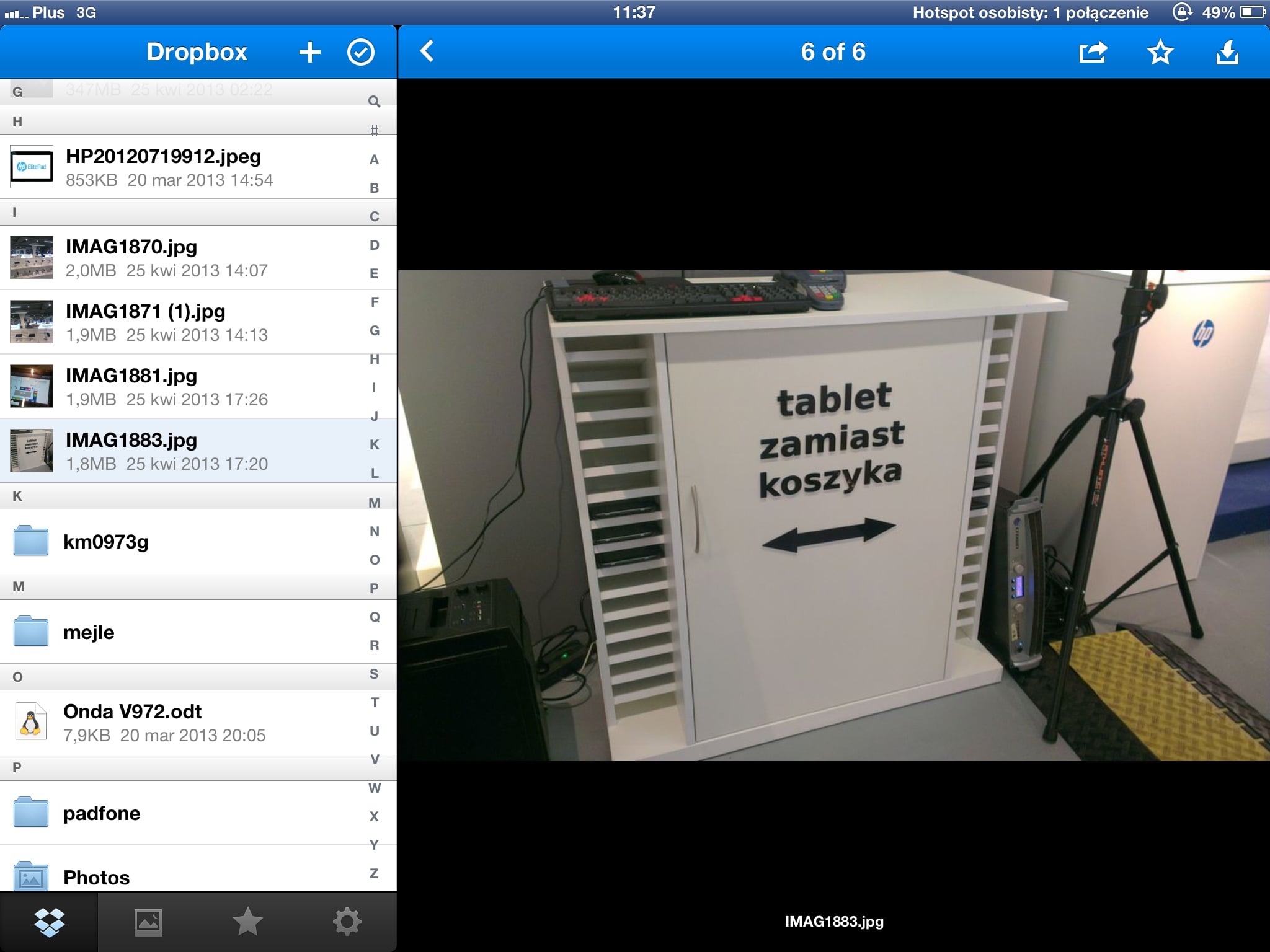Open the Favorites star tab
1270x952 pixels.
coord(247,922)
